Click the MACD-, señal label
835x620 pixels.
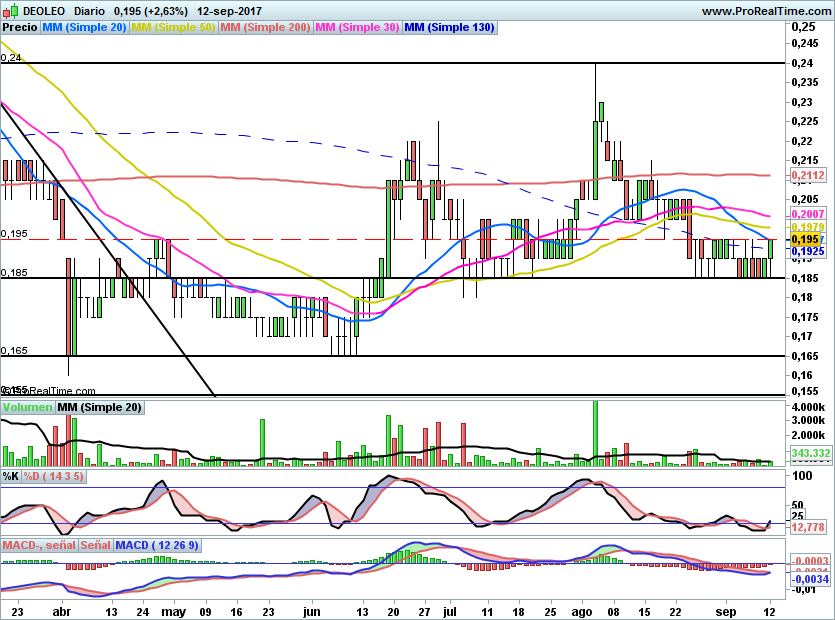(39, 545)
